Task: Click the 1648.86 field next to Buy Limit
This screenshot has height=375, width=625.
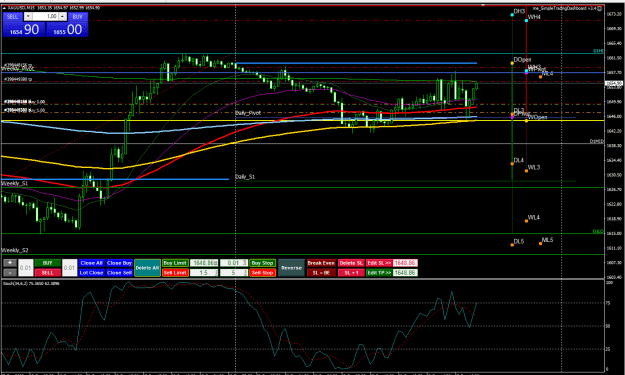Action: 204,263
